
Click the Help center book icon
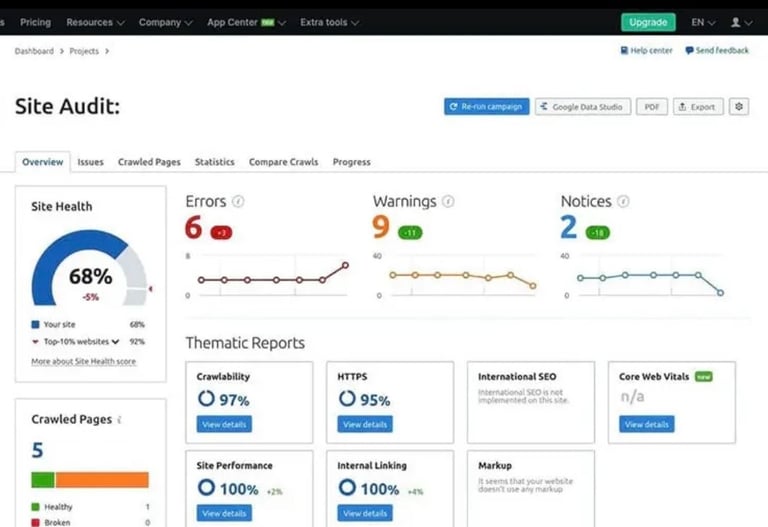[x=624, y=50]
